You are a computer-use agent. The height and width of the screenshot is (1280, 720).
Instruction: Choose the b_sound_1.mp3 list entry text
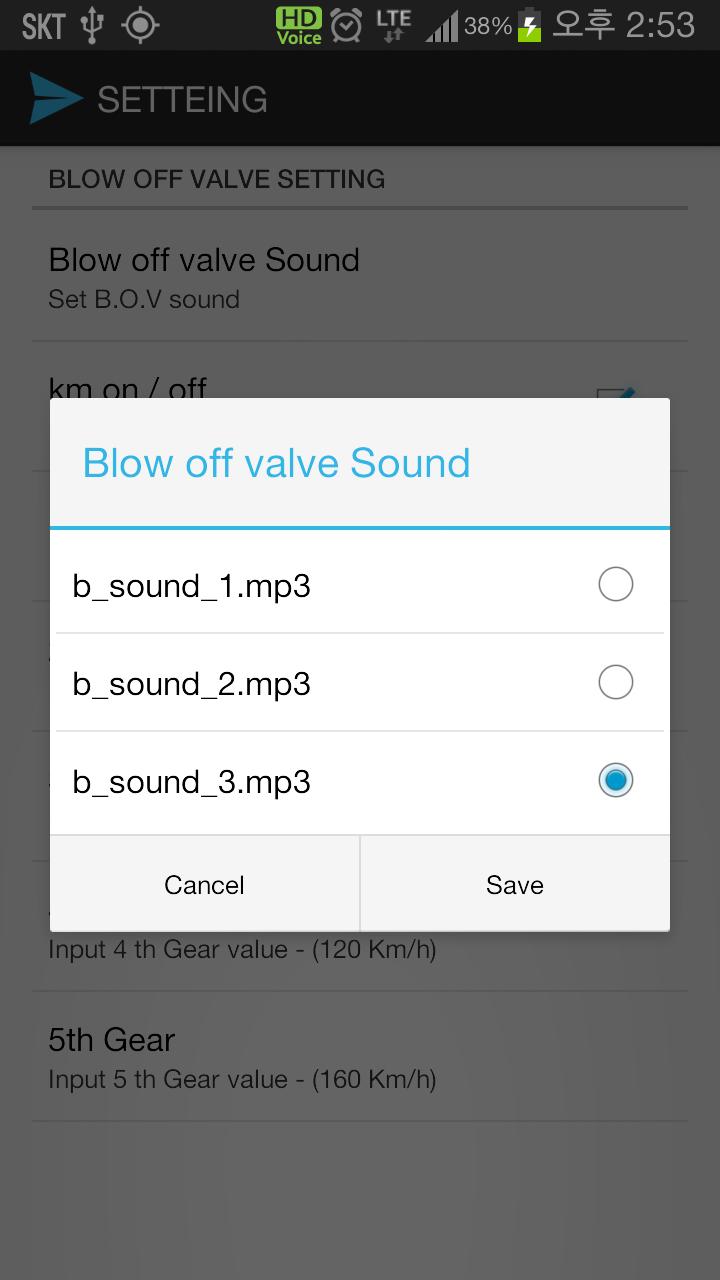point(192,586)
